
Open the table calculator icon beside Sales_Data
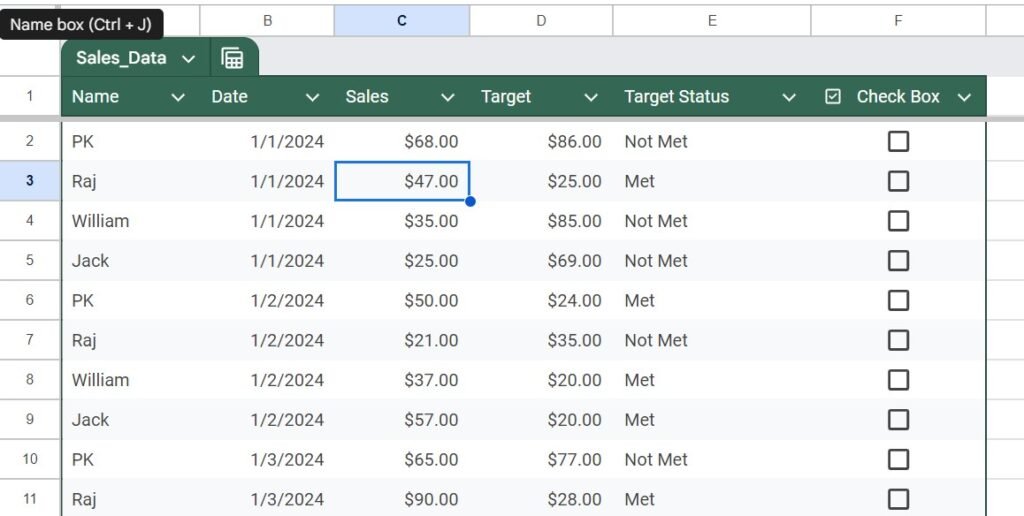tap(232, 58)
